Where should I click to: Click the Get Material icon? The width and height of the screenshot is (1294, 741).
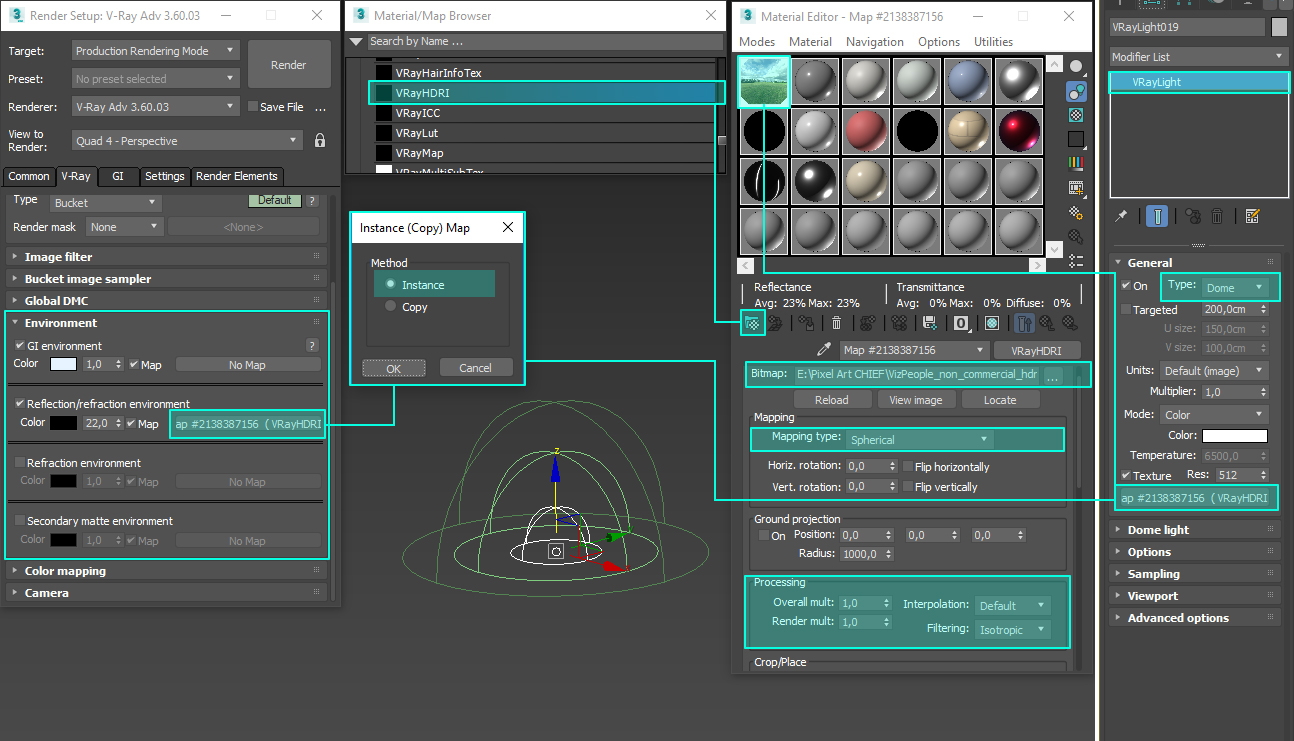click(x=753, y=323)
